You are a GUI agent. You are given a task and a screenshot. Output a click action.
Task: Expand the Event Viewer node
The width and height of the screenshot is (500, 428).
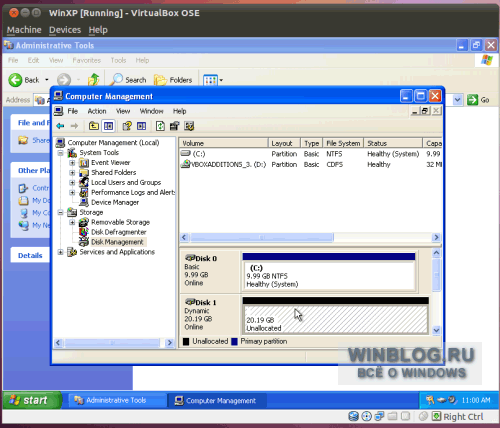pos(72,163)
